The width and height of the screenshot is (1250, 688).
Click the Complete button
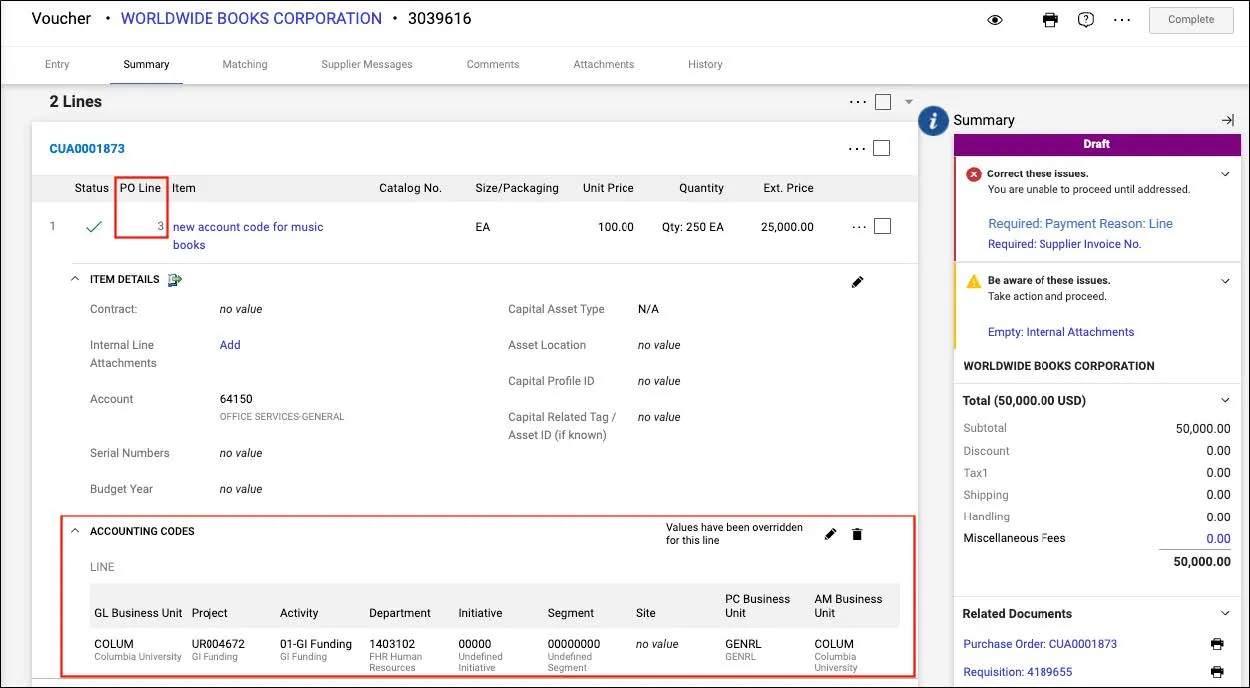(x=1191, y=20)
